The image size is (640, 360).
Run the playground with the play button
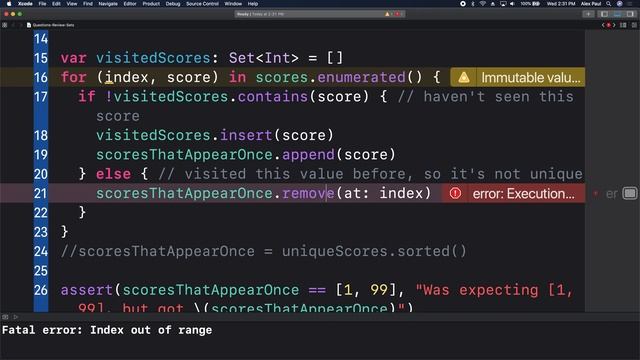point(16,317)
